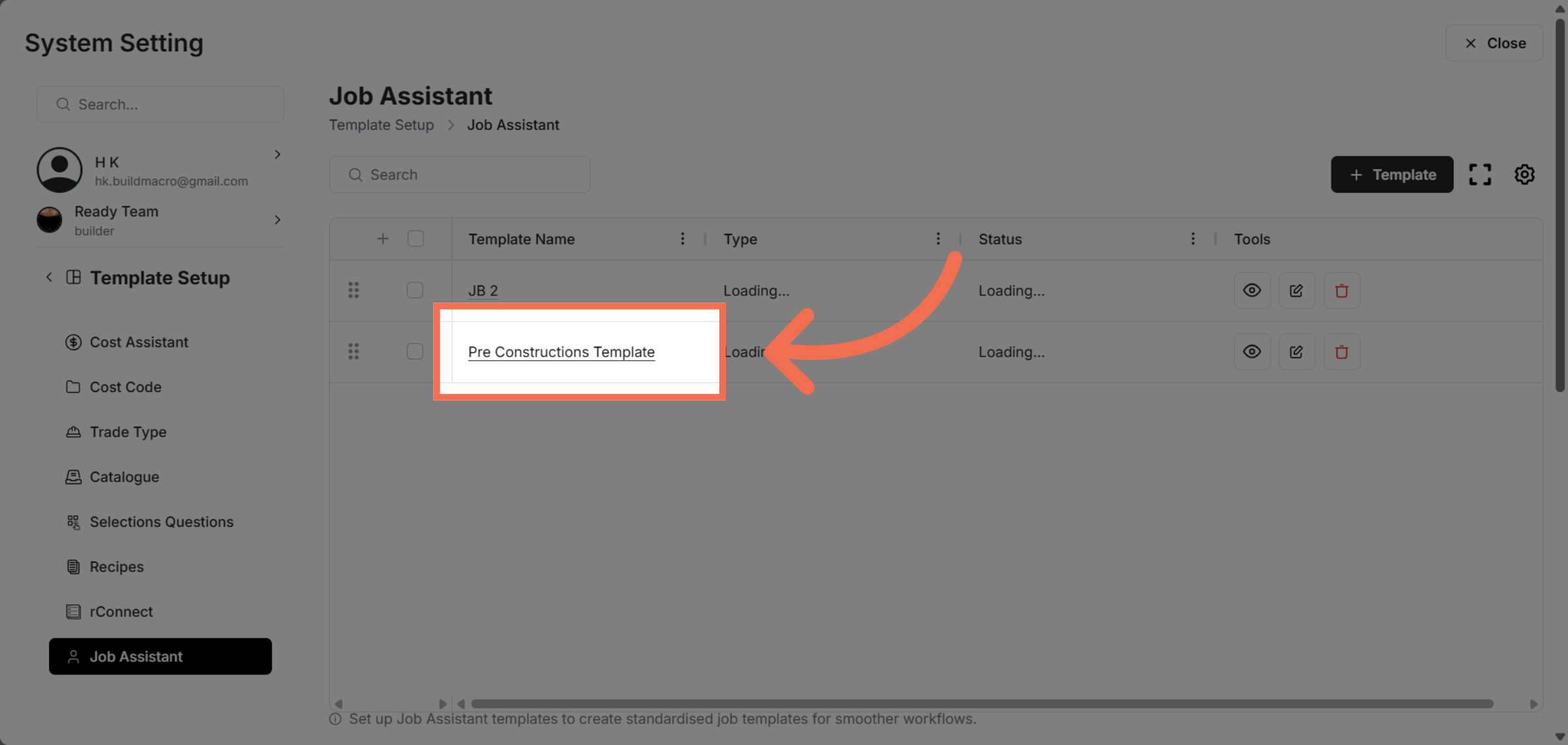Open Cost Assistant in sidebar

139,342
